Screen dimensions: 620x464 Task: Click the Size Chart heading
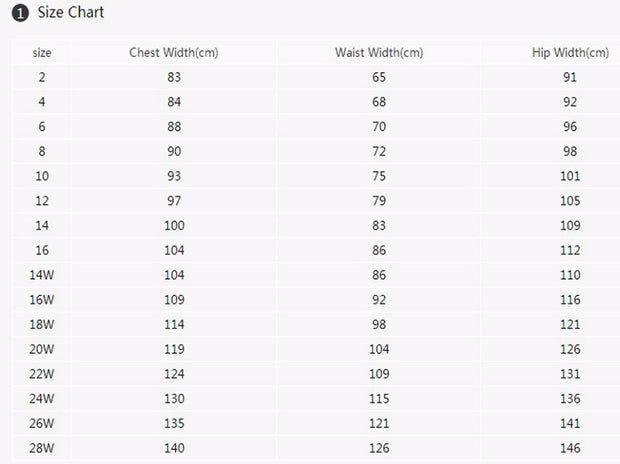[71, 12]
